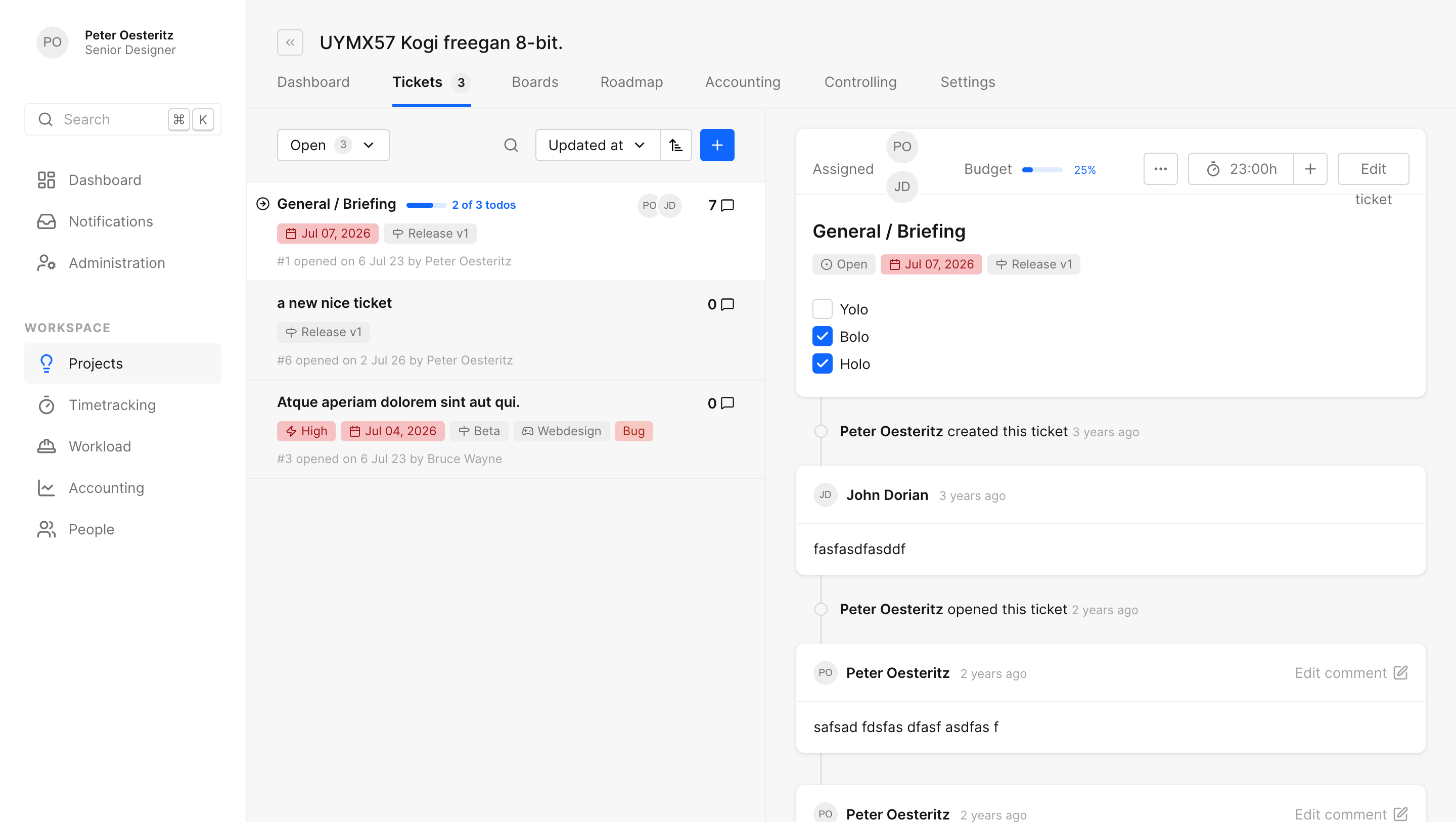Image resolution: width=1456 pixels, height=822 pixels.
Task: Open the project Accounting tab
Action: pos(743,82)
